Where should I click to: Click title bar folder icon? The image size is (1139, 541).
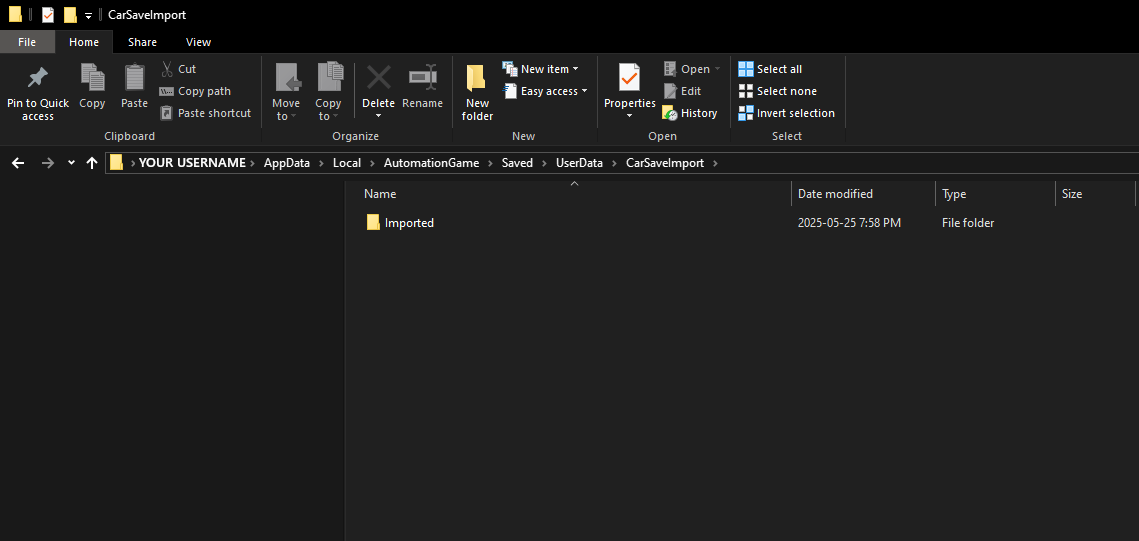pyautogui.click(x=15, y=15)
